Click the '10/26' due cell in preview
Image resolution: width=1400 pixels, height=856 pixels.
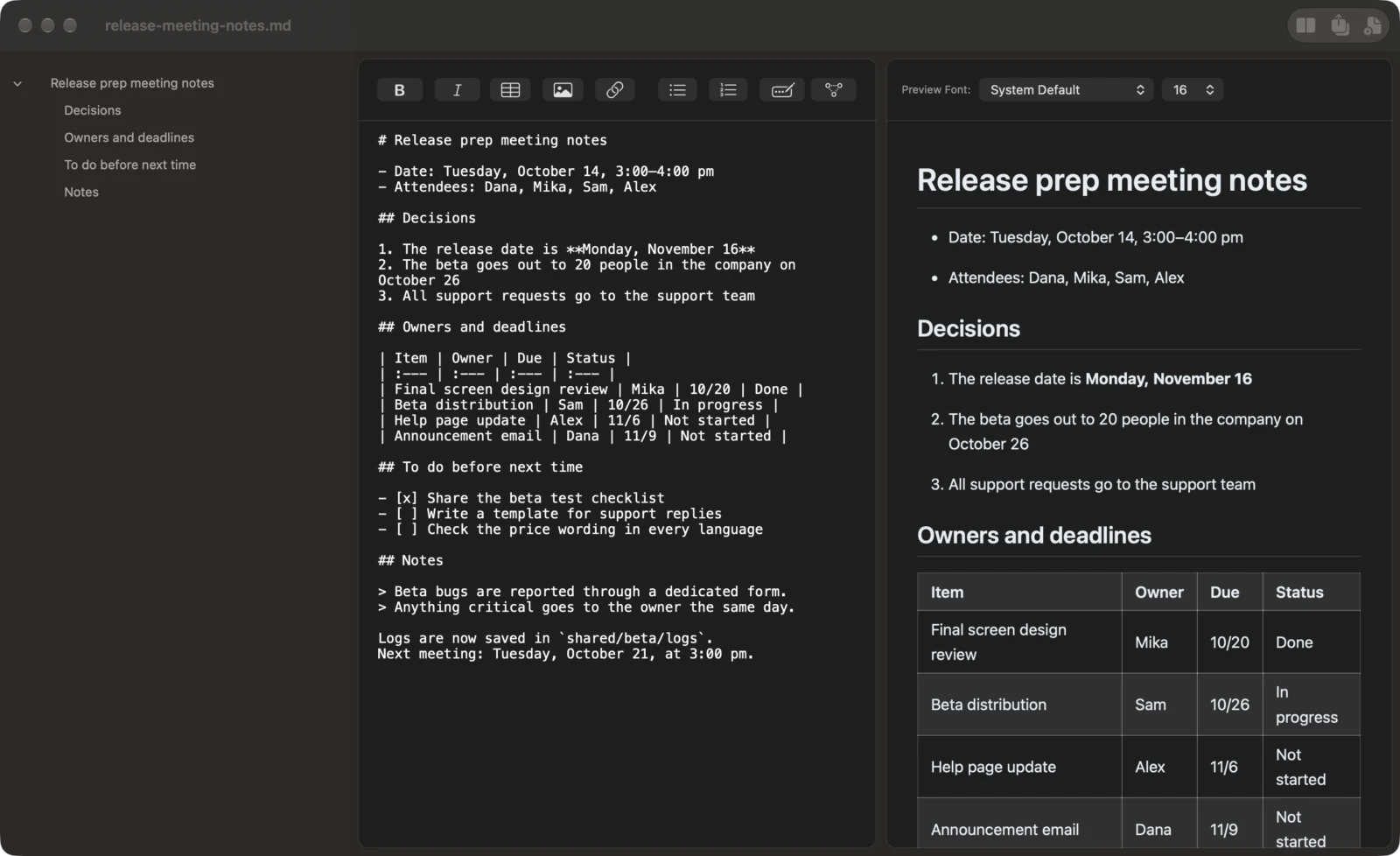1229,705
